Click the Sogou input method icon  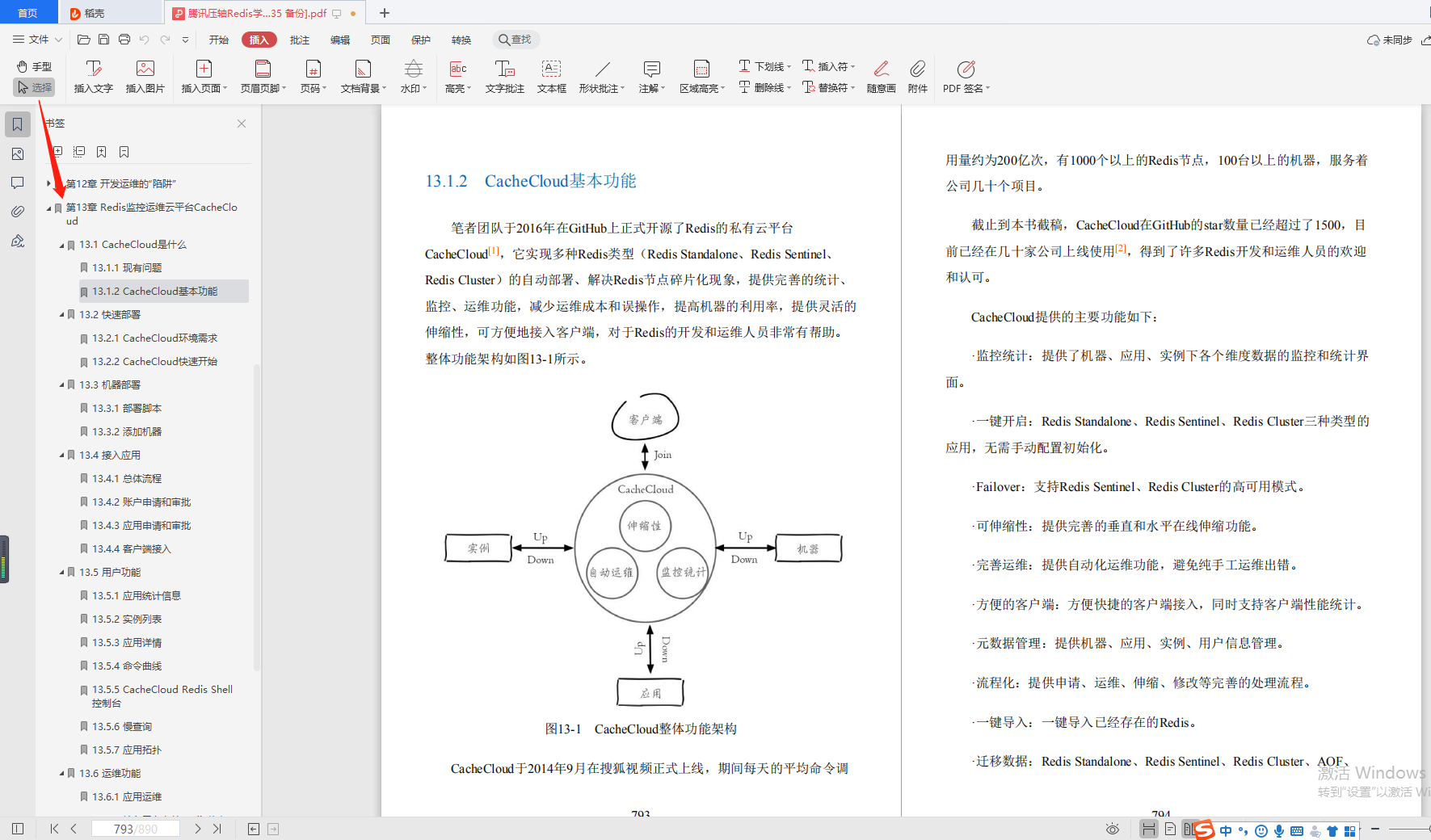(1204, 829)
